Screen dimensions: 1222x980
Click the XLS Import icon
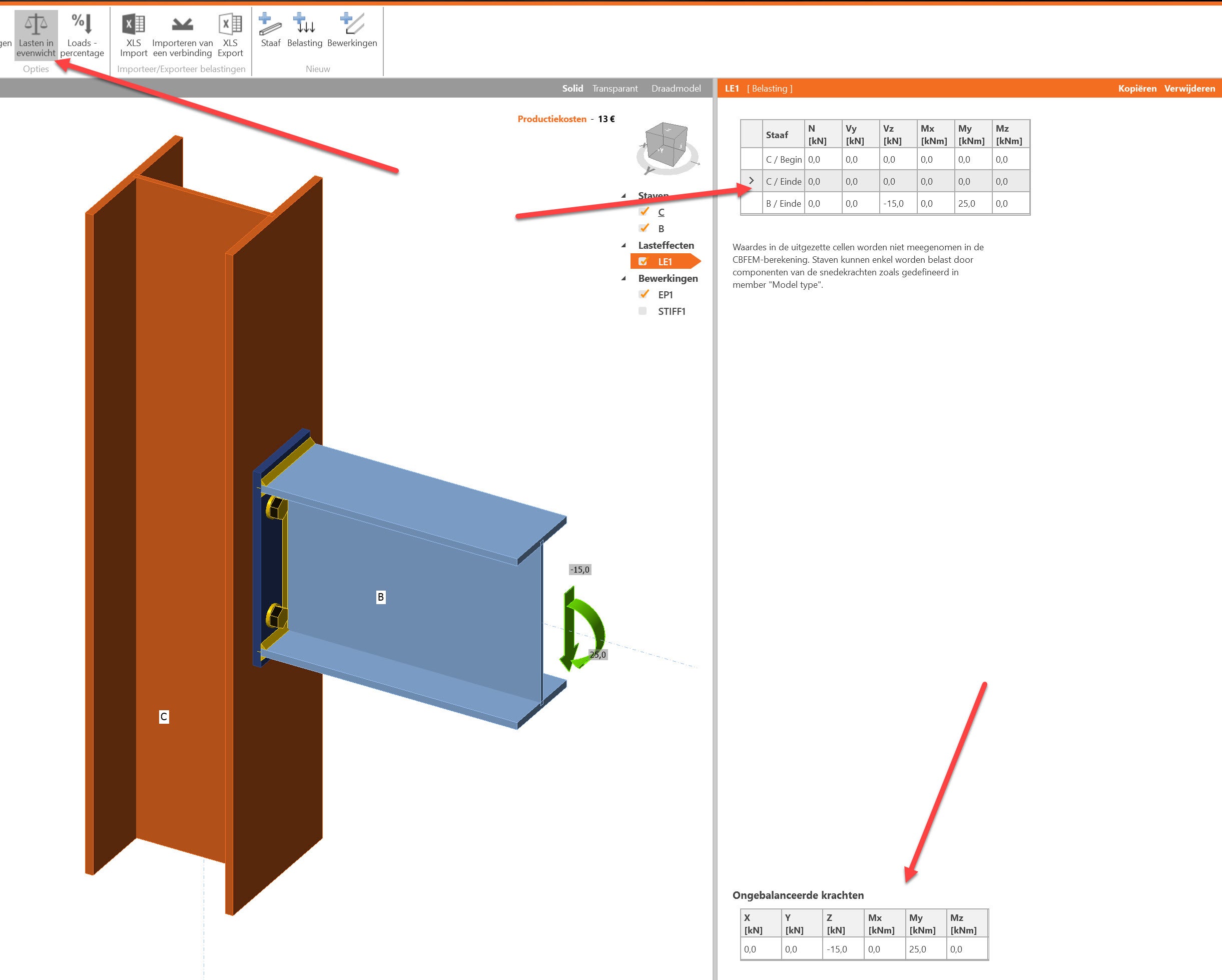click(x=133, y=25)
